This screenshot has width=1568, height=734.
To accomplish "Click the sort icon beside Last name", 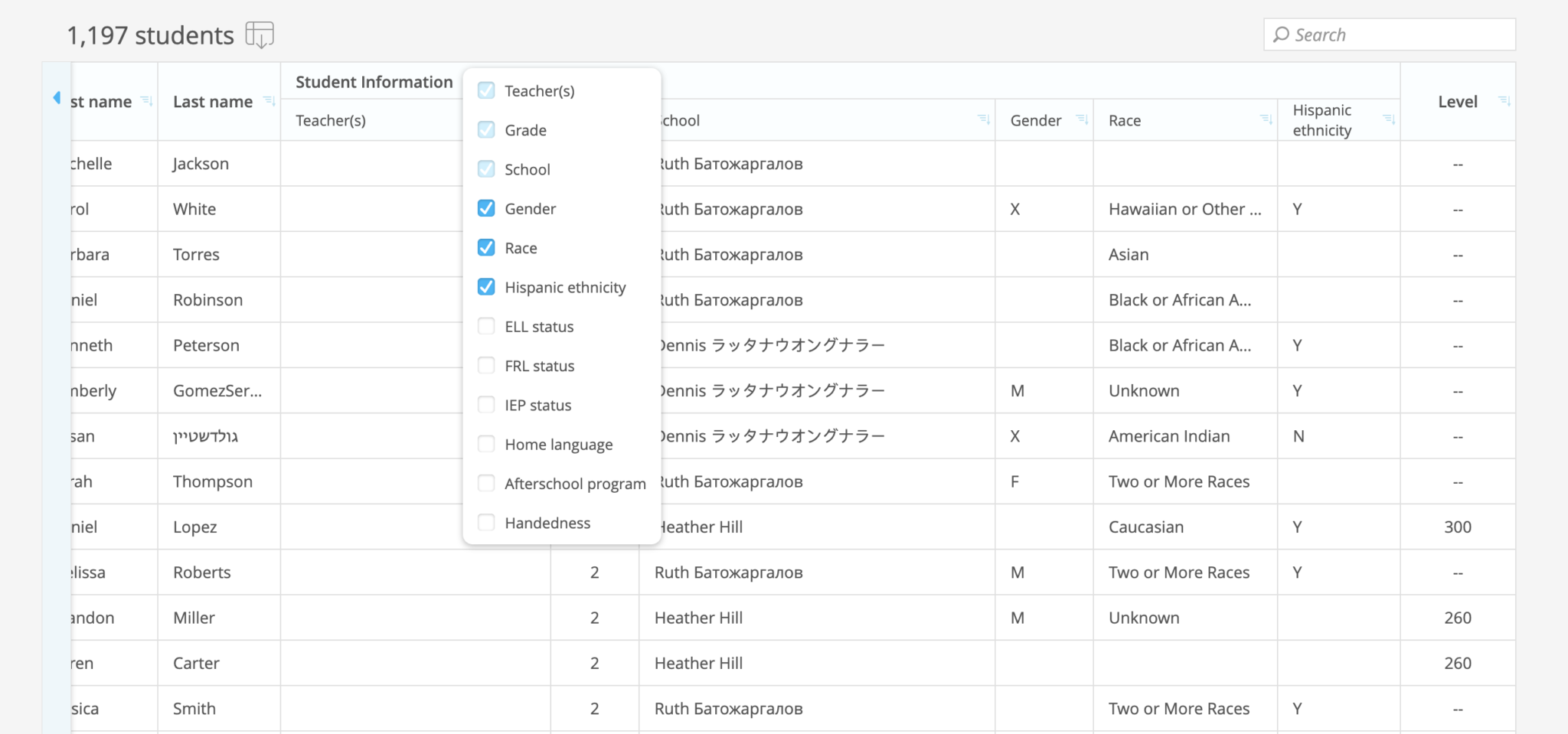I will pos(269,101).
